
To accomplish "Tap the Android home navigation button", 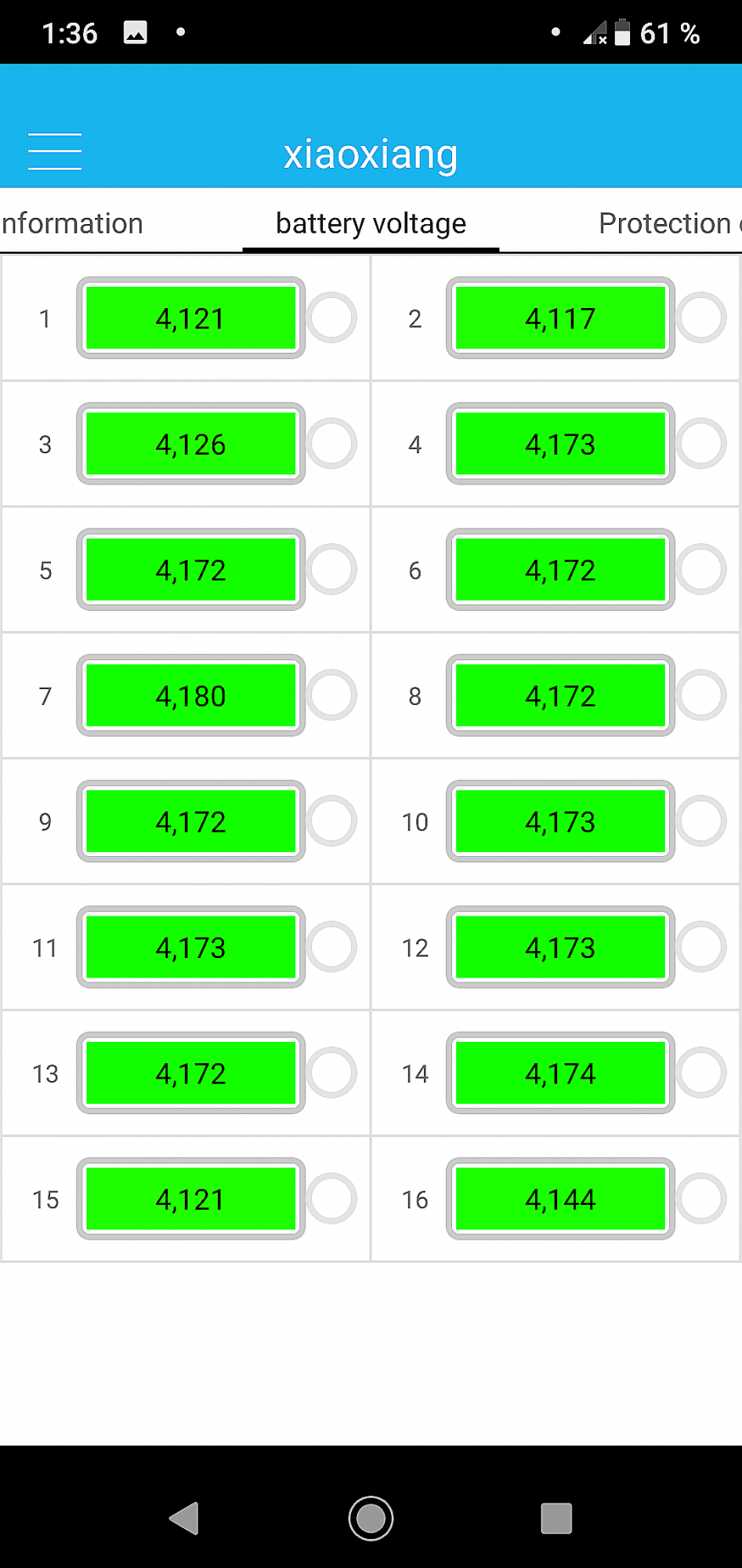I will [371, 1519].
